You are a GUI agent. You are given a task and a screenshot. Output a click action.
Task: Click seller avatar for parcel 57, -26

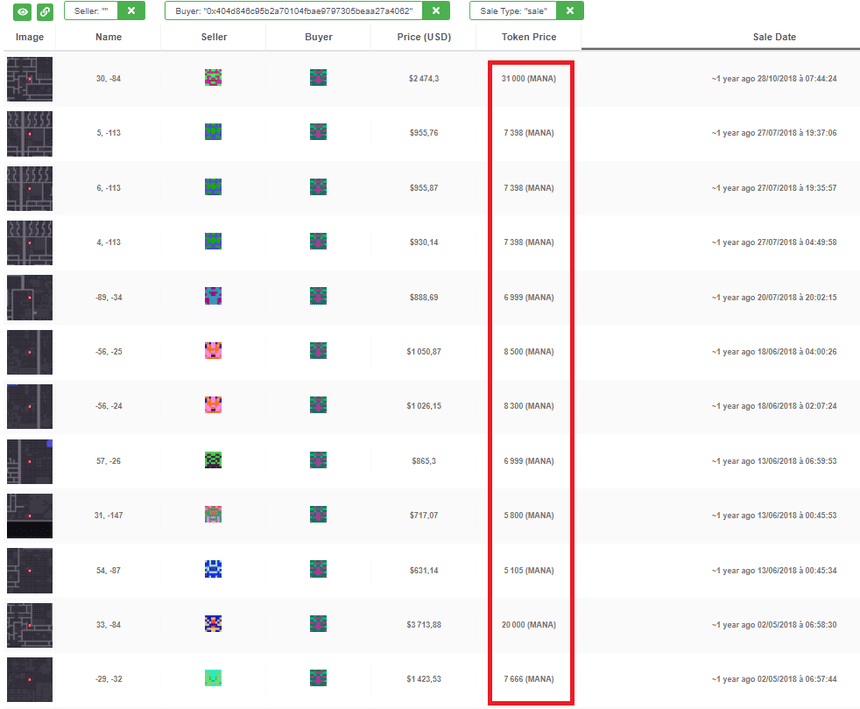(x=213, y=460)
